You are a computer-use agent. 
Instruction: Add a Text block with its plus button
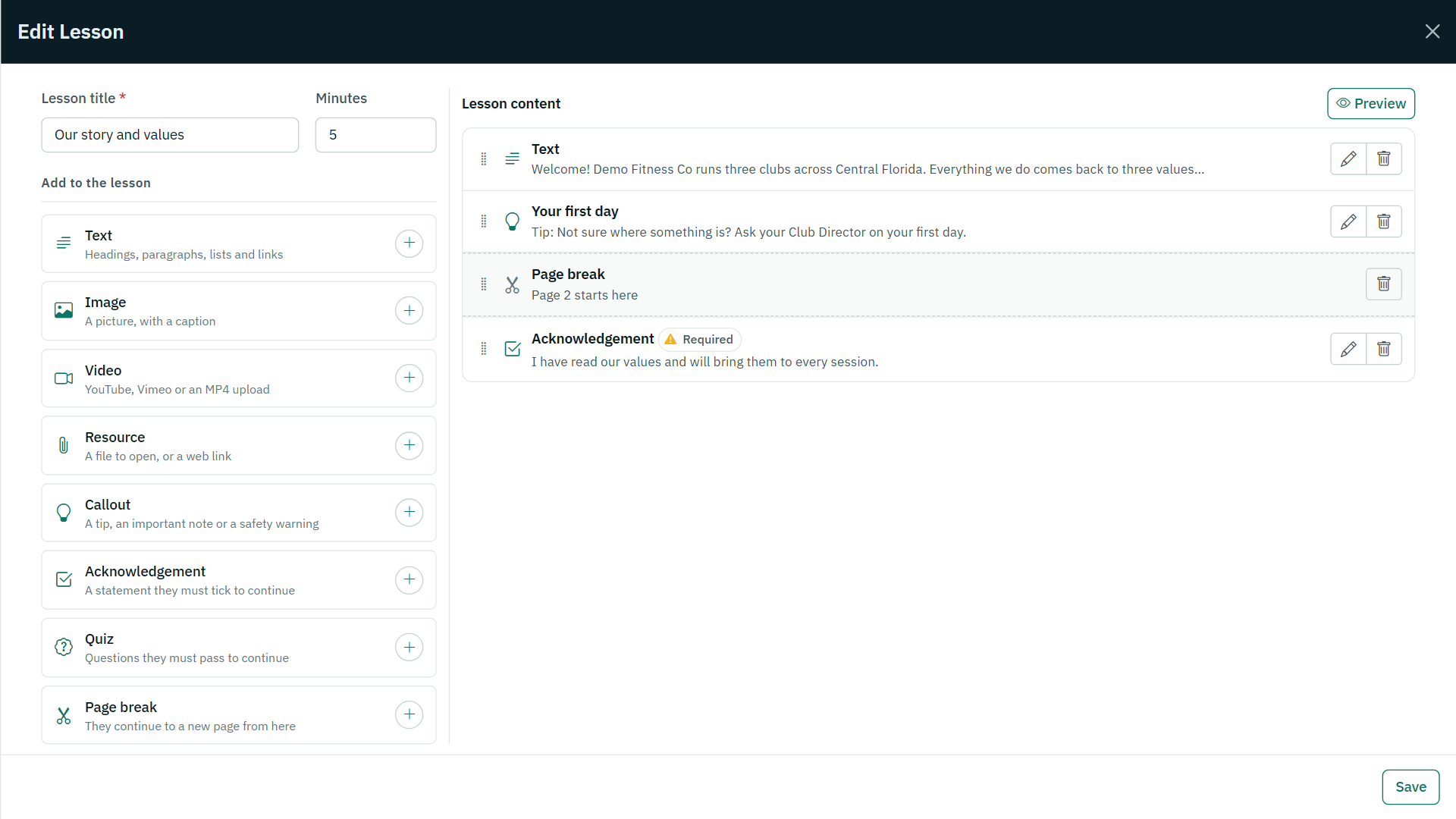coord(409,243)
